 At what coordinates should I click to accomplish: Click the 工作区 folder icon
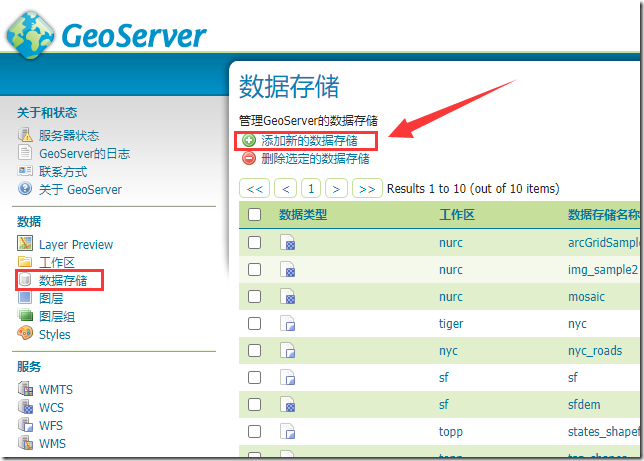(25, 261)
